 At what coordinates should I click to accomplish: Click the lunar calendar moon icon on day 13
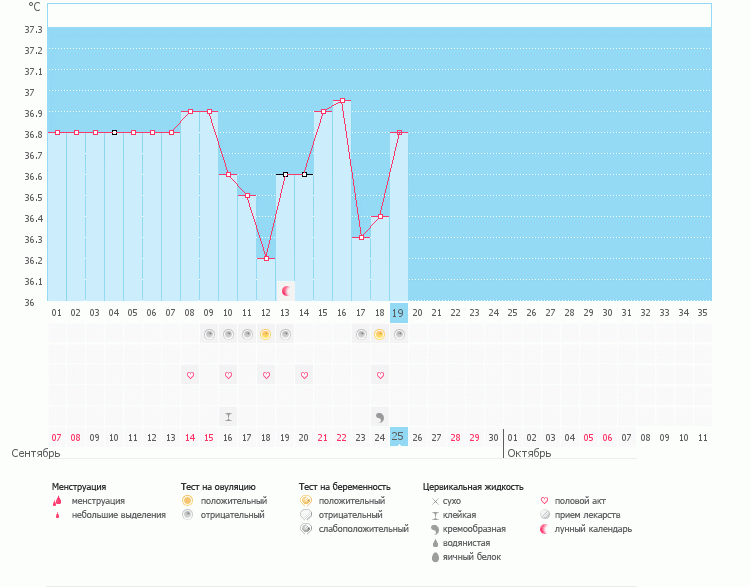click(x=286, y=291)
